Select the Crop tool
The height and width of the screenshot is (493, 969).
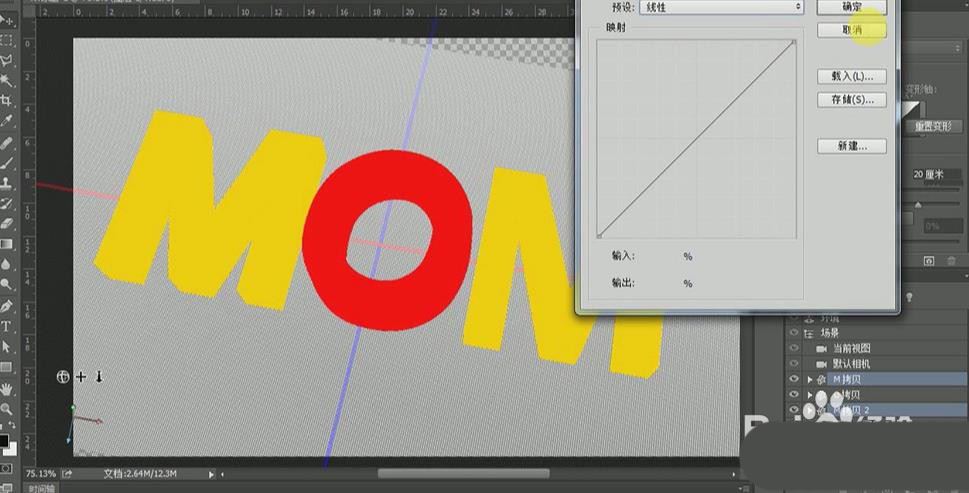[x=7, y=100]
